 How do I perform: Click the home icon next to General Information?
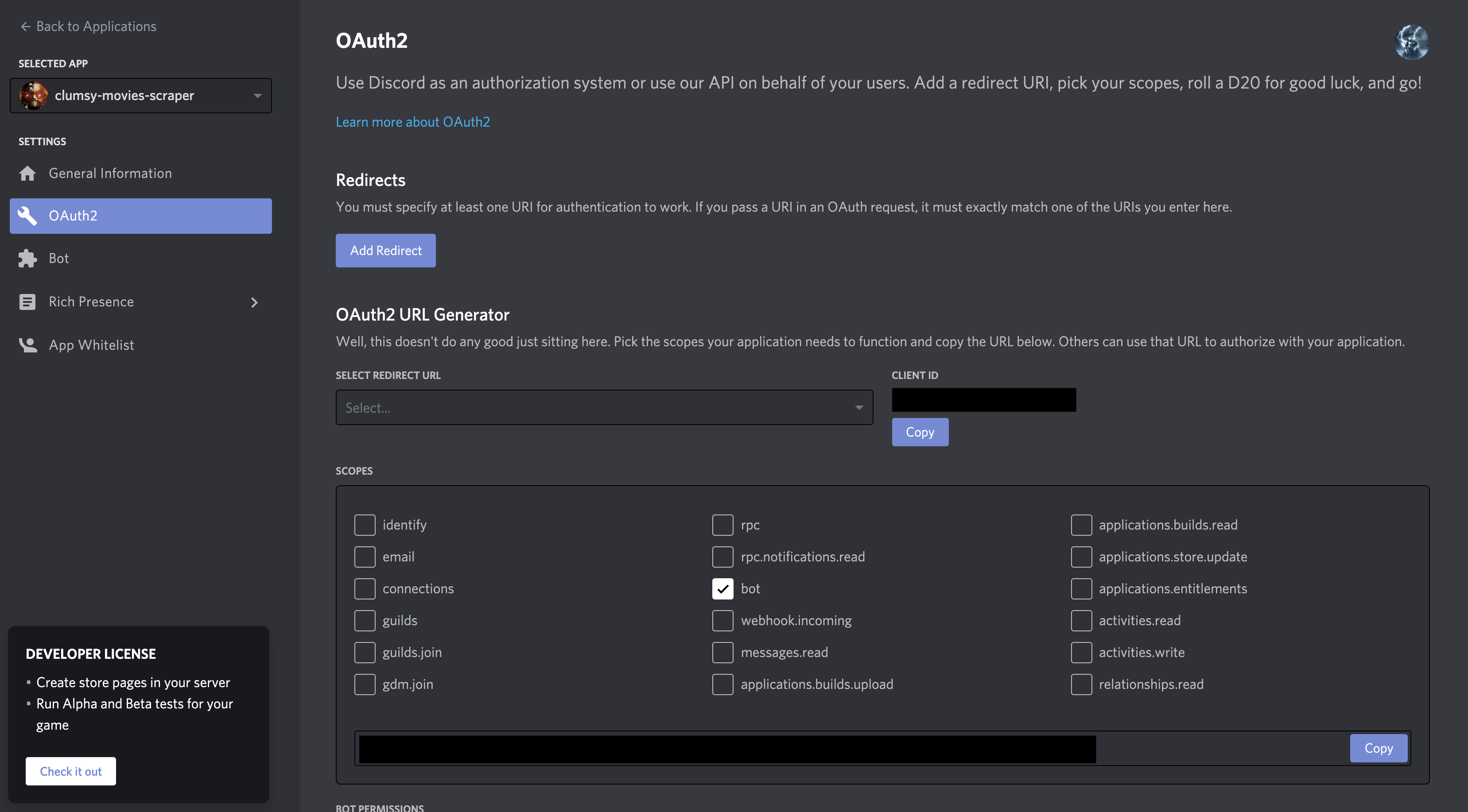[x=29, y=172]
